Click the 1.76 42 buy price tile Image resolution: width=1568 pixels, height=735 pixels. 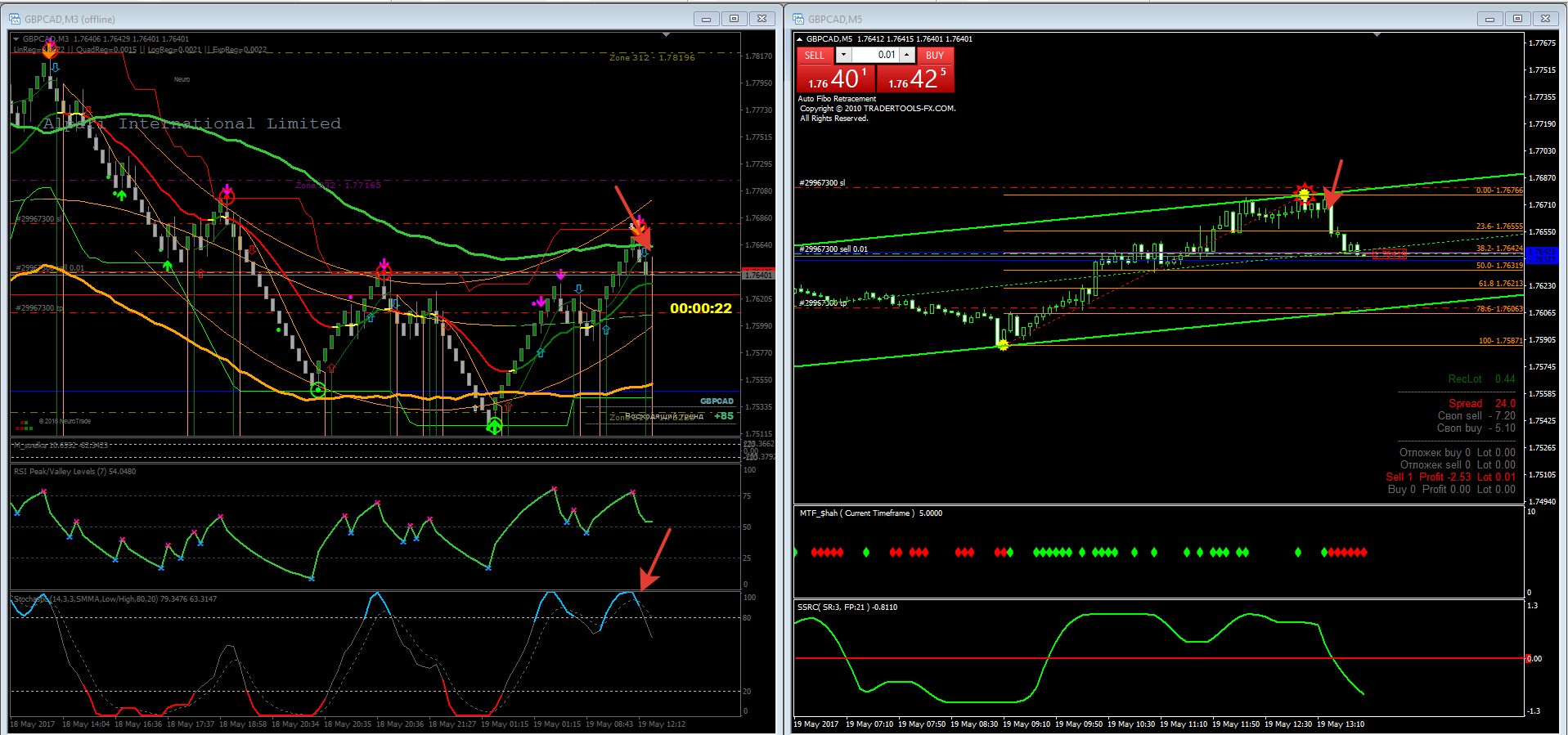click(x=916, y=78)
